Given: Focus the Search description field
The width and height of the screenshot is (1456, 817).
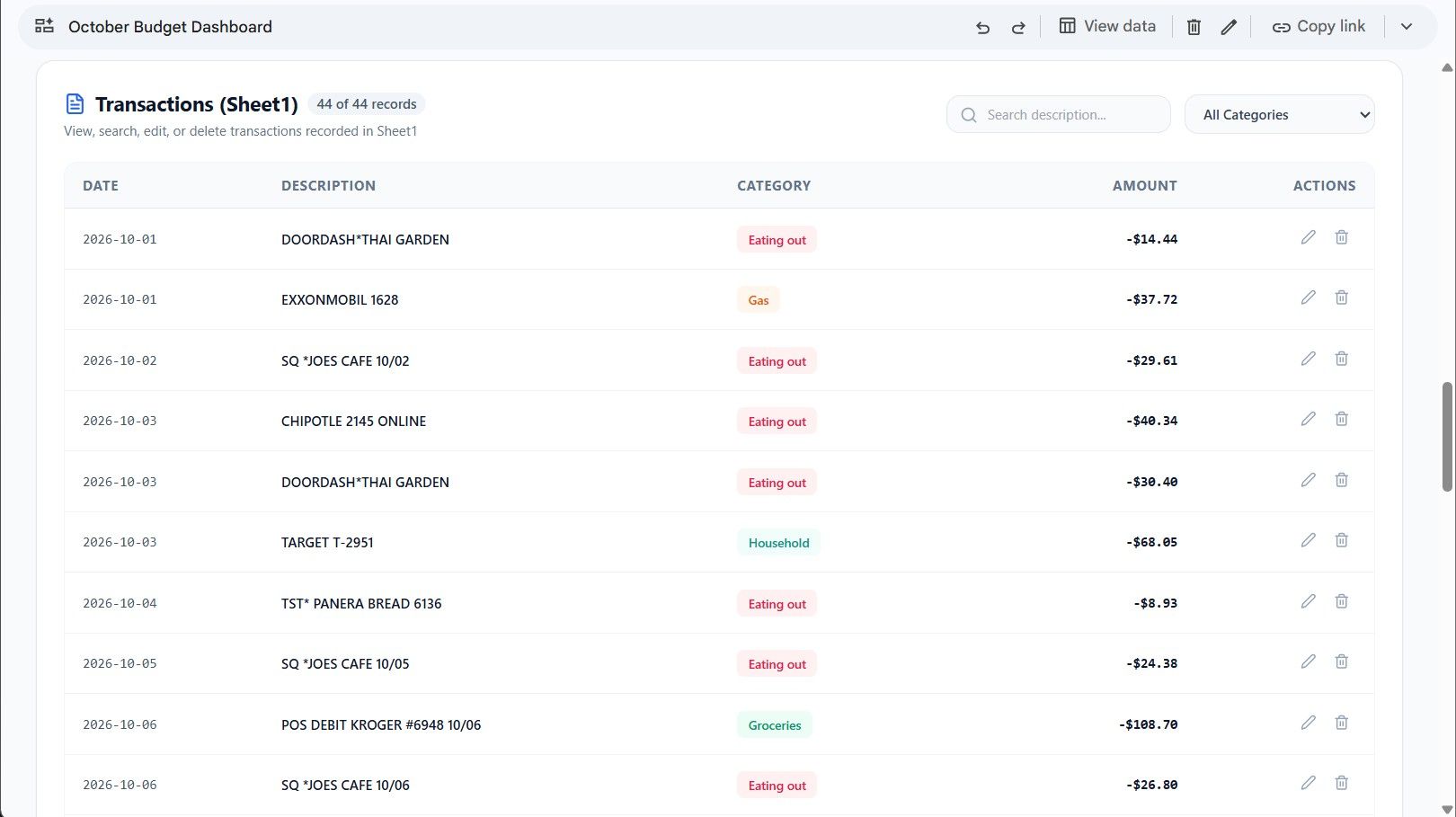Looking at the screenshot, I should pos(1059,114).
